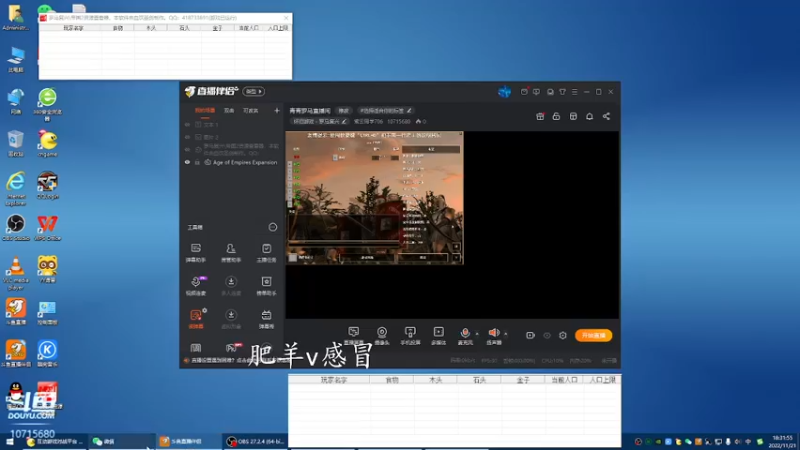Open the notification bell icon
Image resolution: width=800 pixels, height=450 pixels.
click(x=589, y=116)
